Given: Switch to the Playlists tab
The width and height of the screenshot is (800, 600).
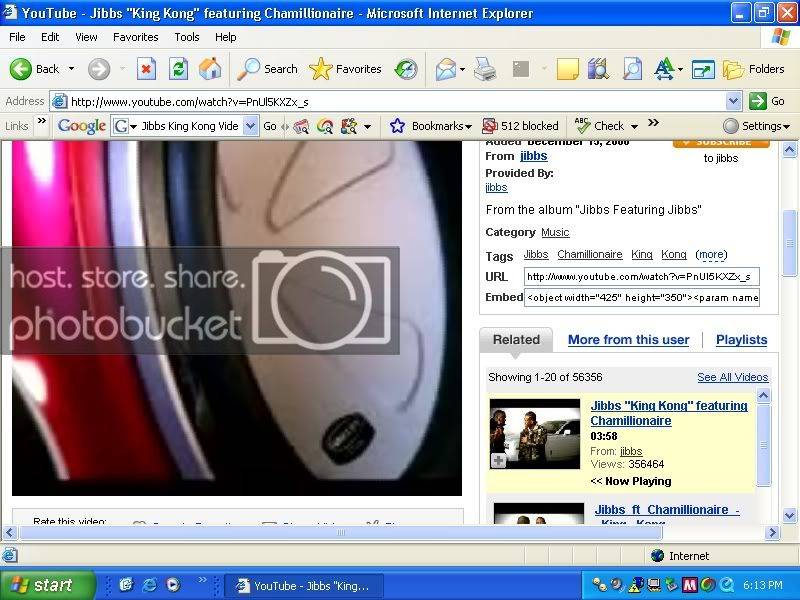Looking at the screenshot, I should (x=741, y=340).
